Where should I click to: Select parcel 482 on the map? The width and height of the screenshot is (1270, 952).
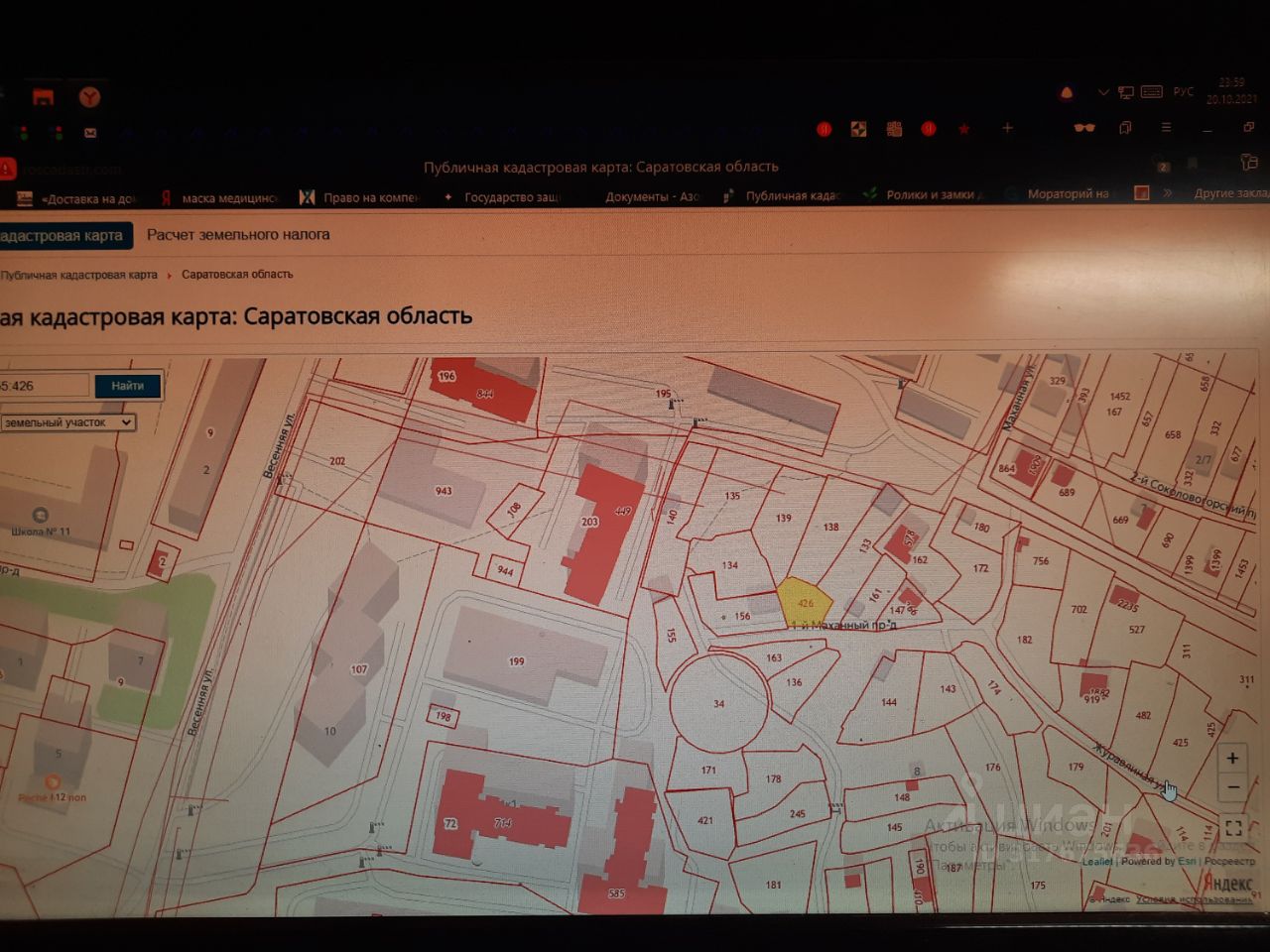[x=1143, y=715]
